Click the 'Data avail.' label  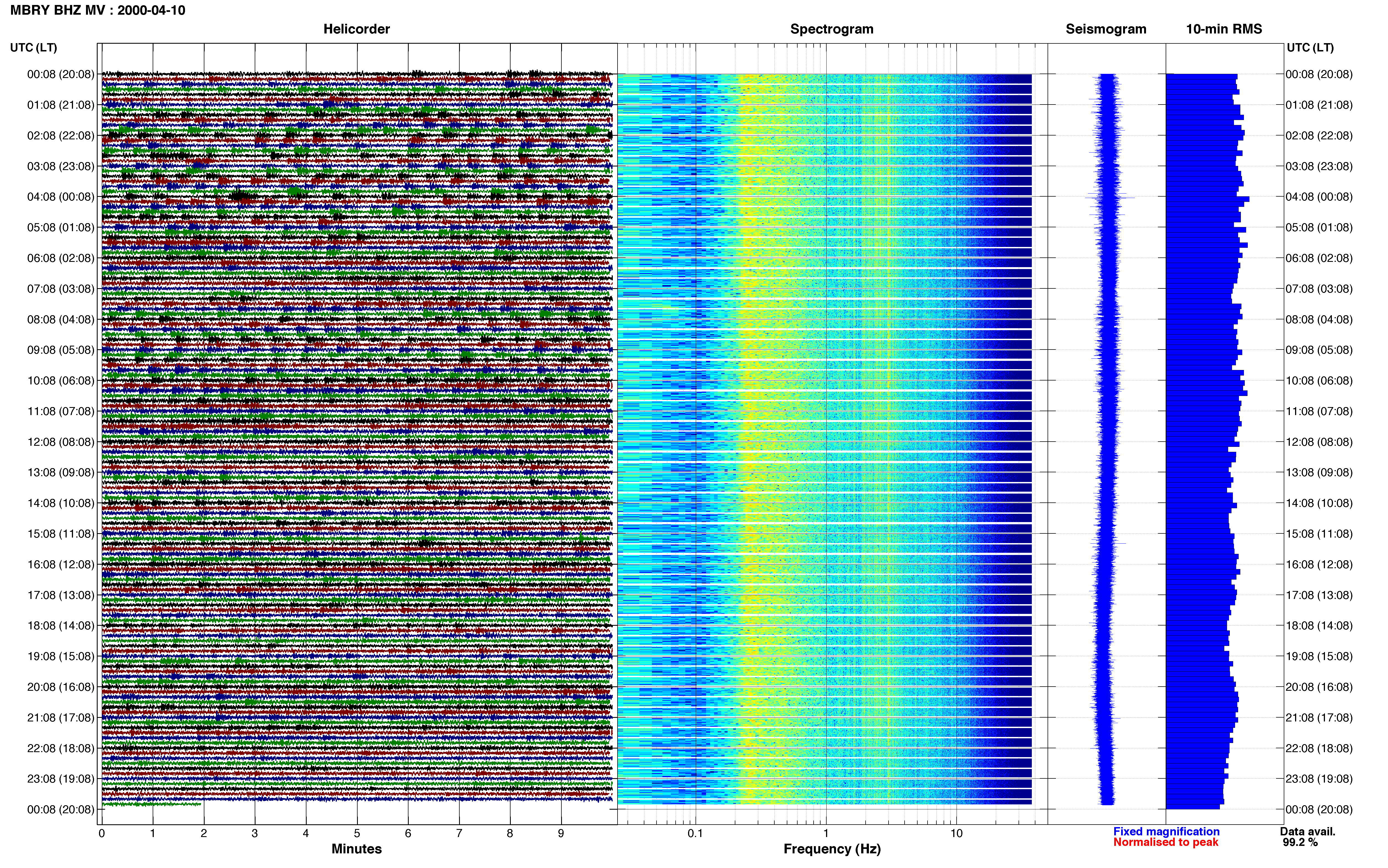point(1308,831)
